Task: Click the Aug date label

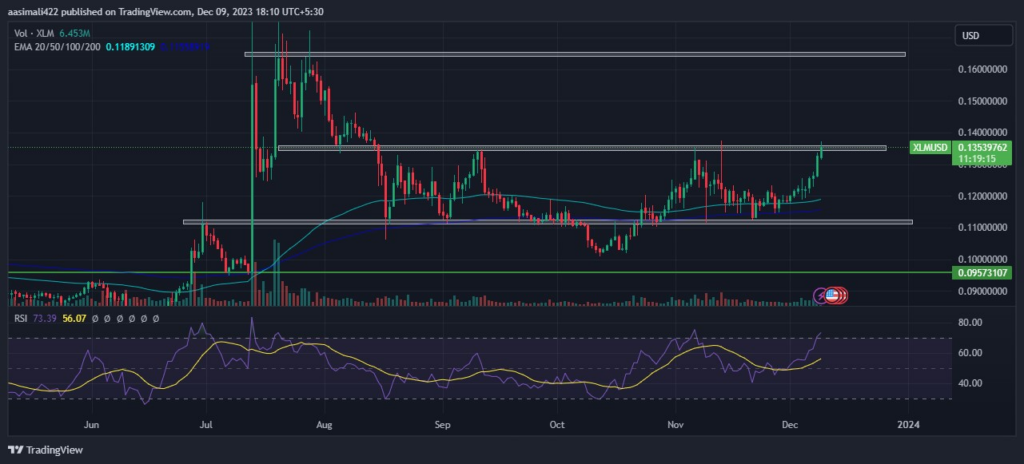Action: (x=324, y=425)
